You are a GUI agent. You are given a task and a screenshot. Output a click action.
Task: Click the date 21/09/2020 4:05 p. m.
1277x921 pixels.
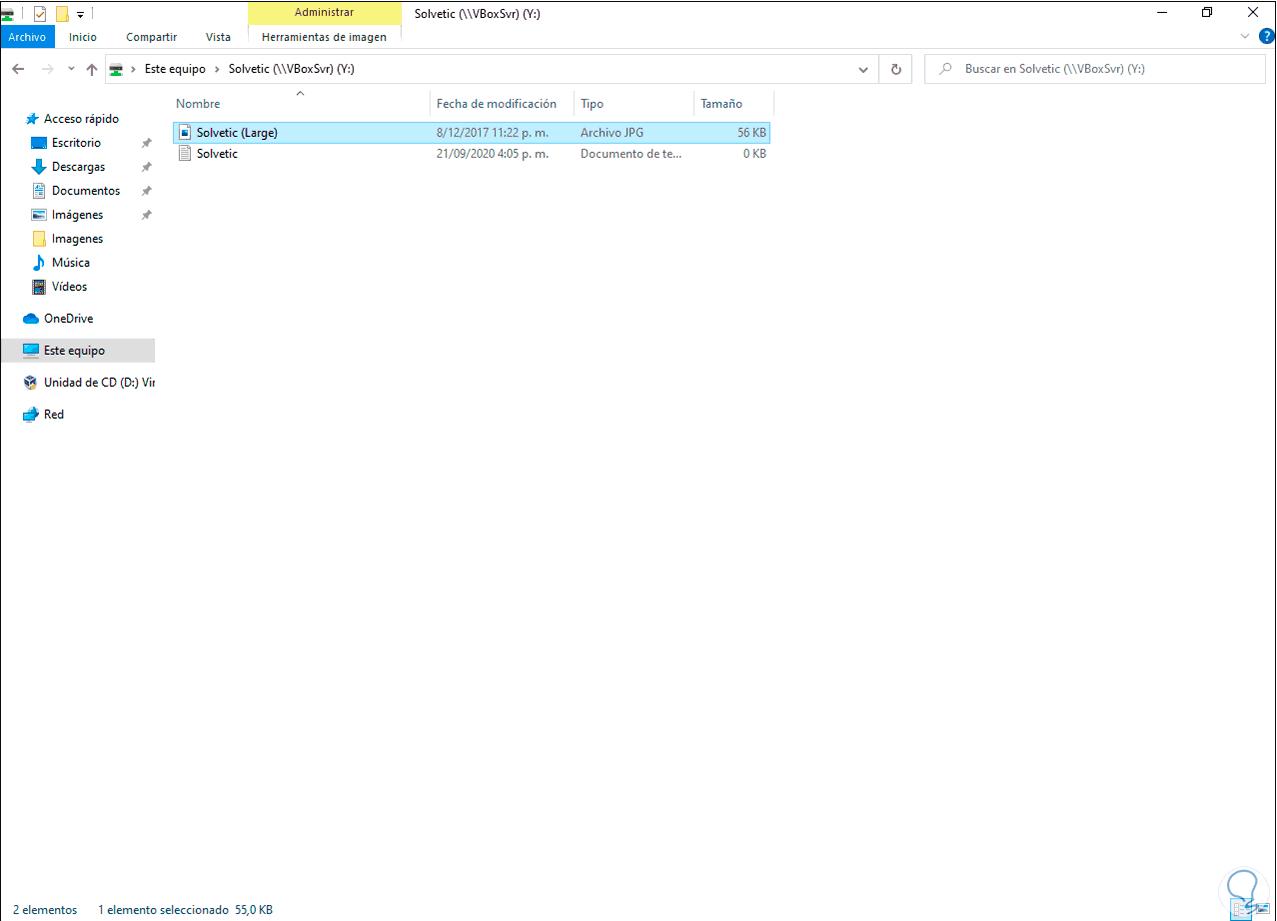tap(492, 154)
